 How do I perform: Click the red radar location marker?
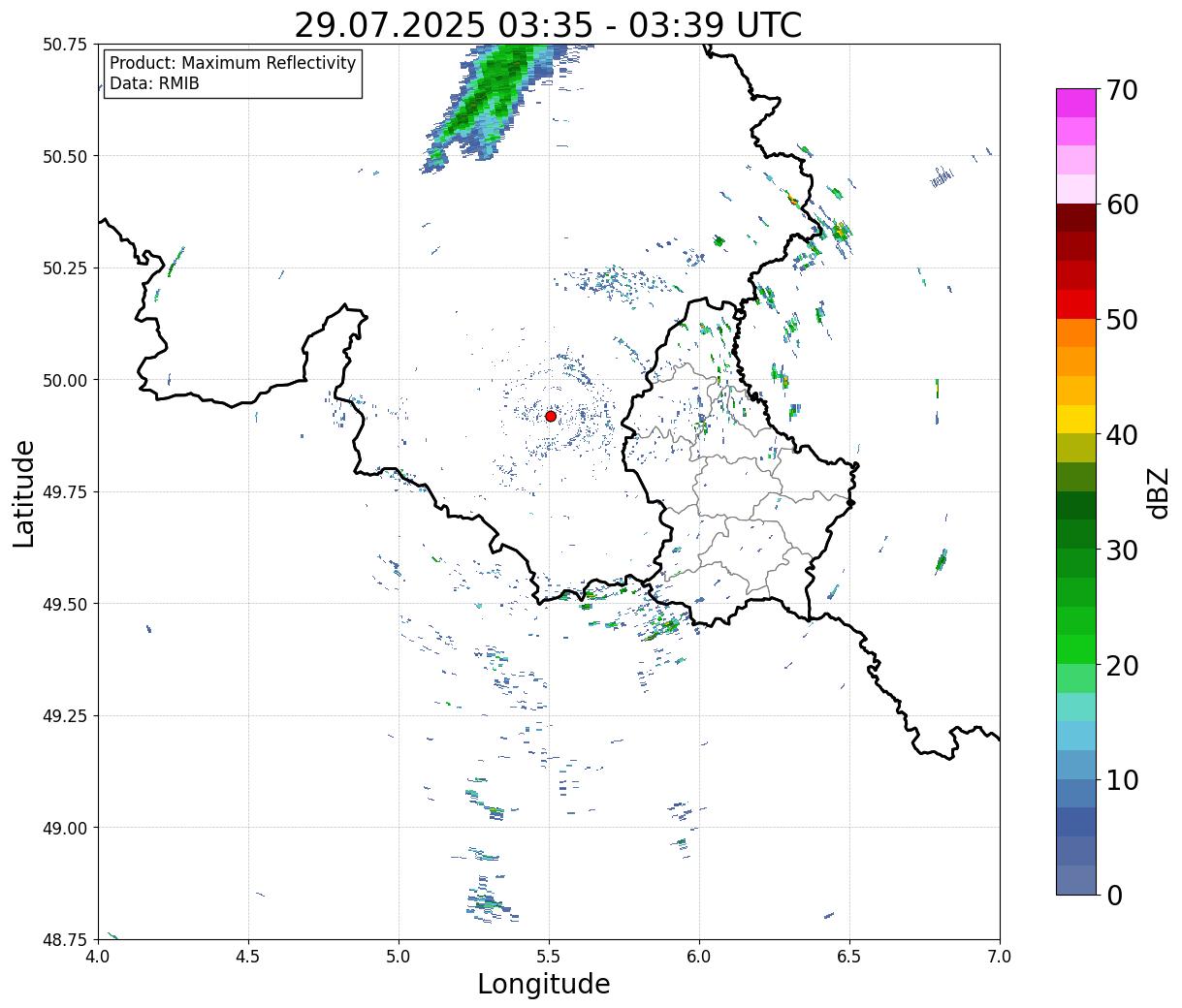pyautogui.click(x=551, y=416)
